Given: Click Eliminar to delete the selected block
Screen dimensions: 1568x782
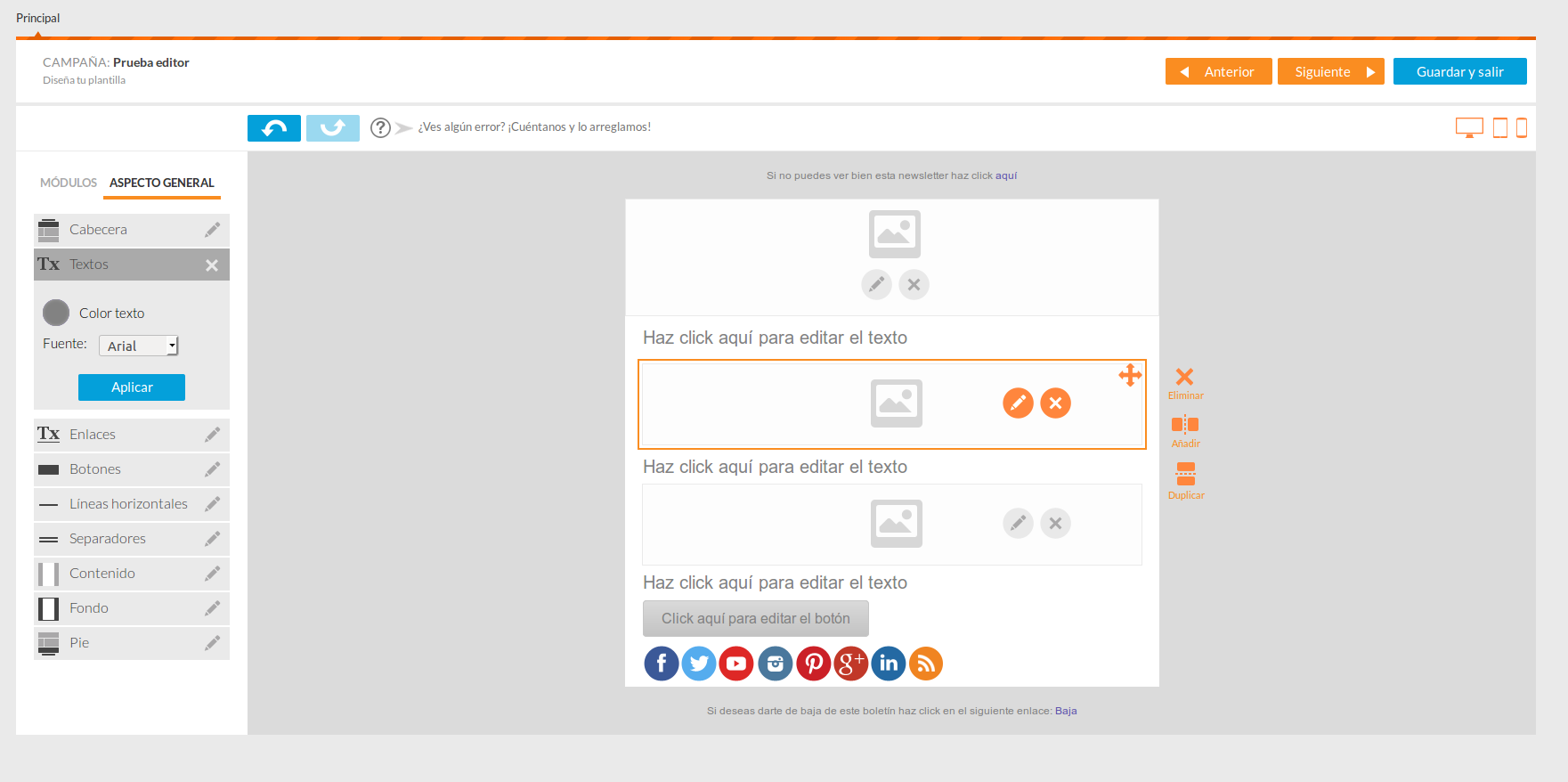Looking at the screenshot, I should (1185, 382).
